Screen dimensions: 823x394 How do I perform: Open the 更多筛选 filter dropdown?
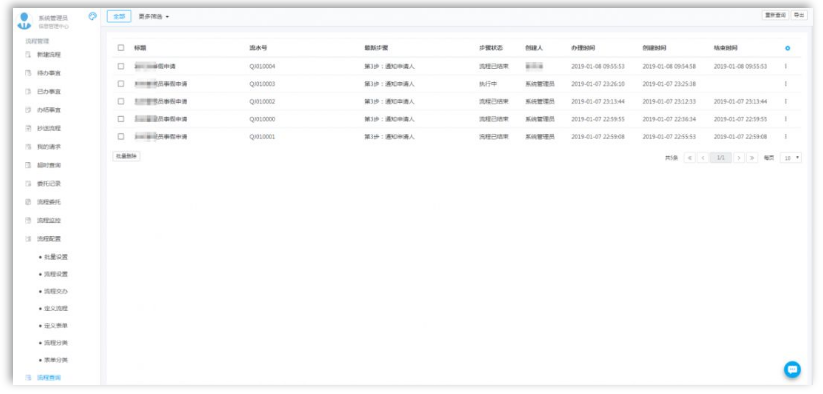tap(154, 16)
